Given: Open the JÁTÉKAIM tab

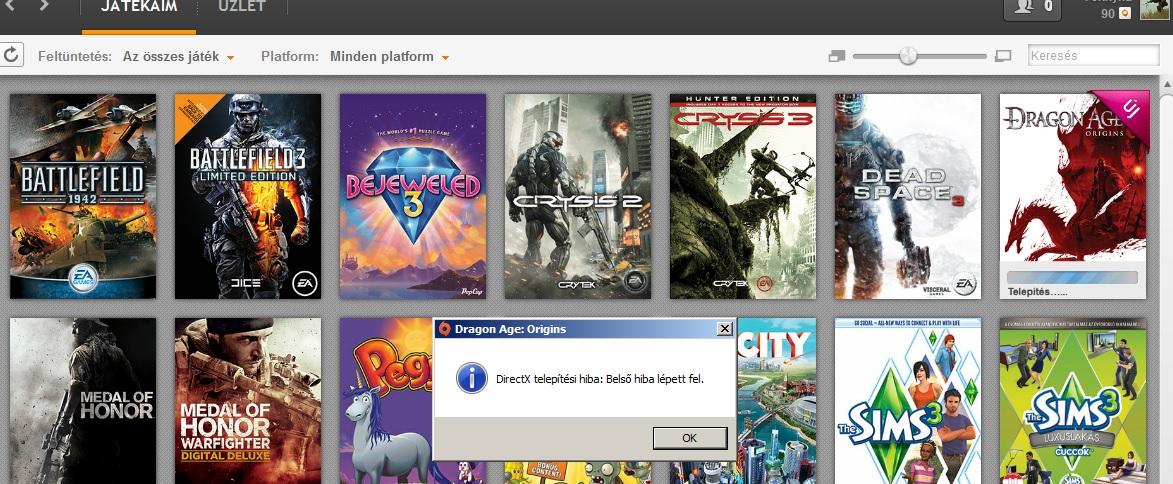Looking at the screenshot, I should pyautogui.click(x=139, y=7).
